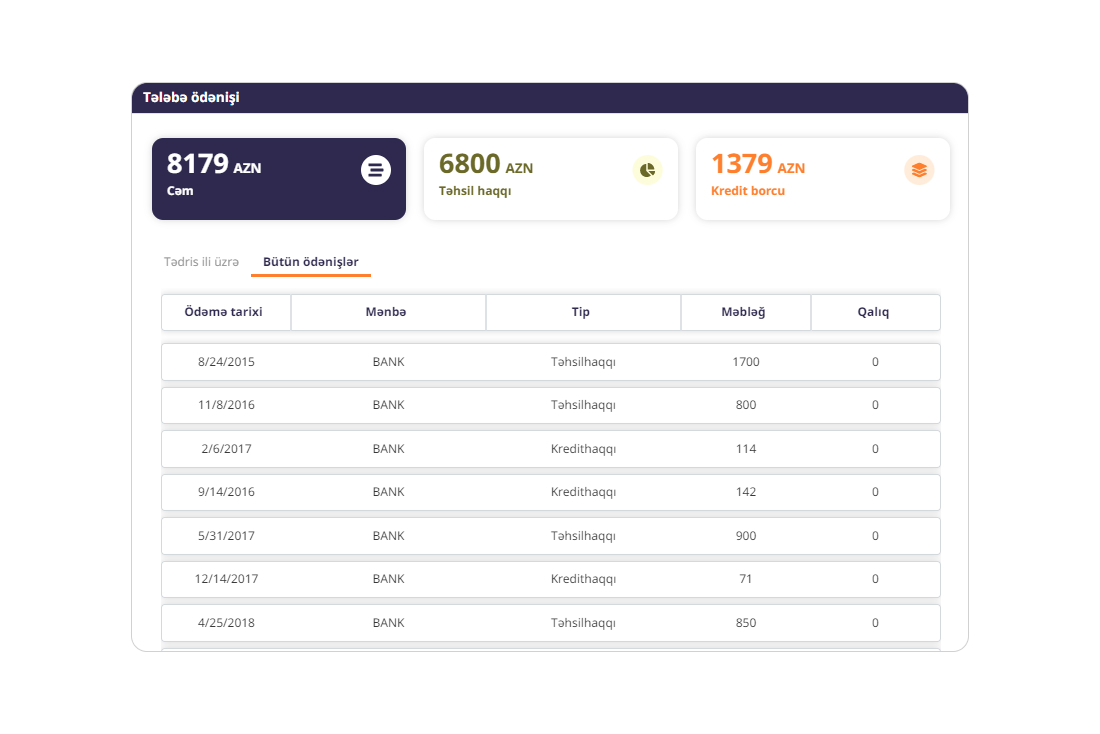Click the Qalıq column header
The height and width of the screenshot is (734, 1100).
click(874, 312)
